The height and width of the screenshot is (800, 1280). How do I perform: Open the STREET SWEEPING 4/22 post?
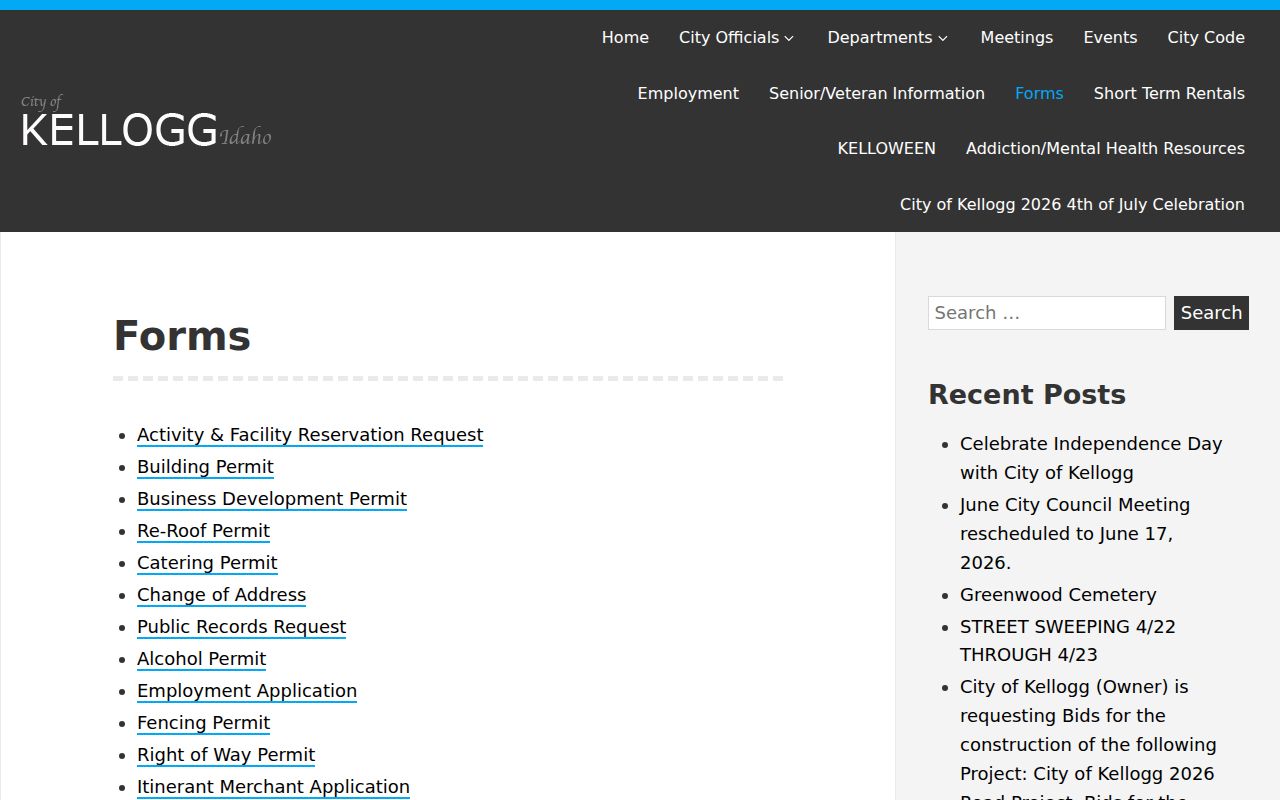point(1068,641)
